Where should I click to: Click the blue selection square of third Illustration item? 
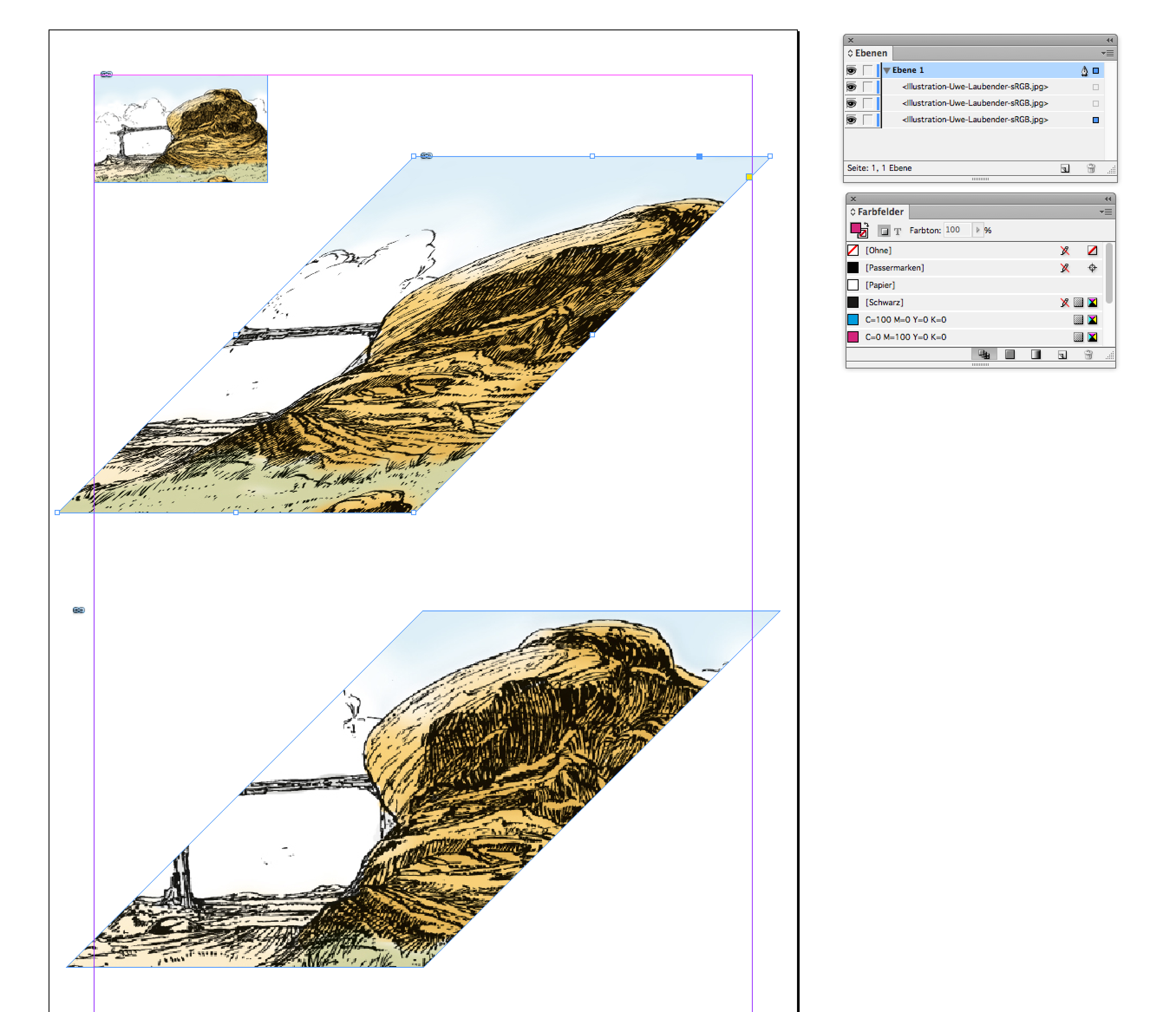(1096, 120)
